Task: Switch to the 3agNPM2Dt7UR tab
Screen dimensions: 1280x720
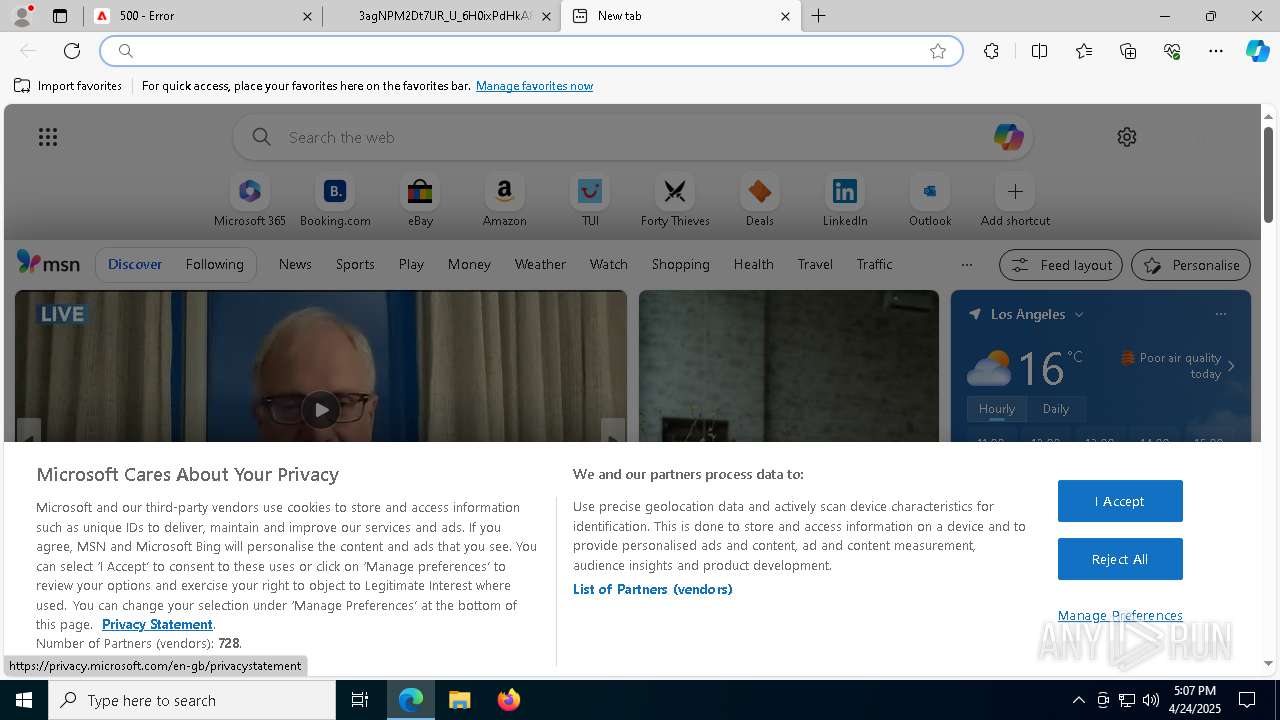Action: click(x=441, y=16)
